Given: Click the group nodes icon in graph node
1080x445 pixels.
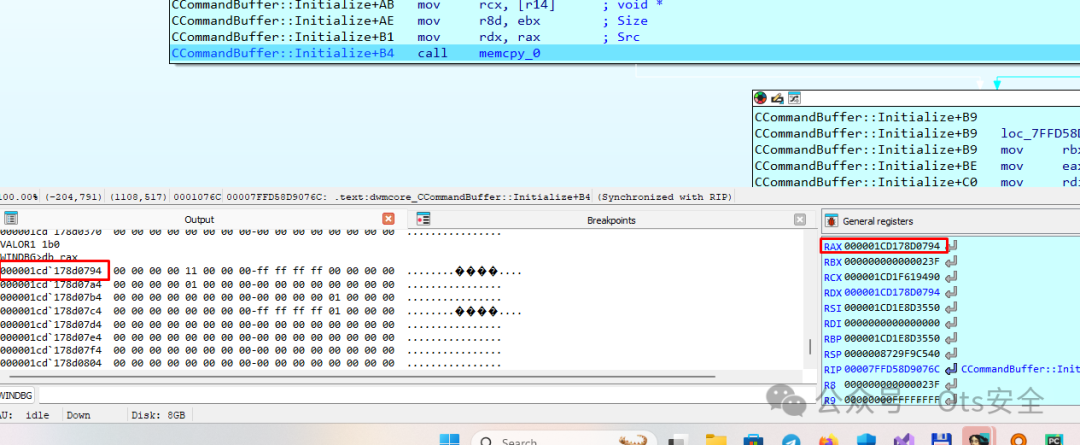Looking at the screenshot, I should tap(793, 99).
